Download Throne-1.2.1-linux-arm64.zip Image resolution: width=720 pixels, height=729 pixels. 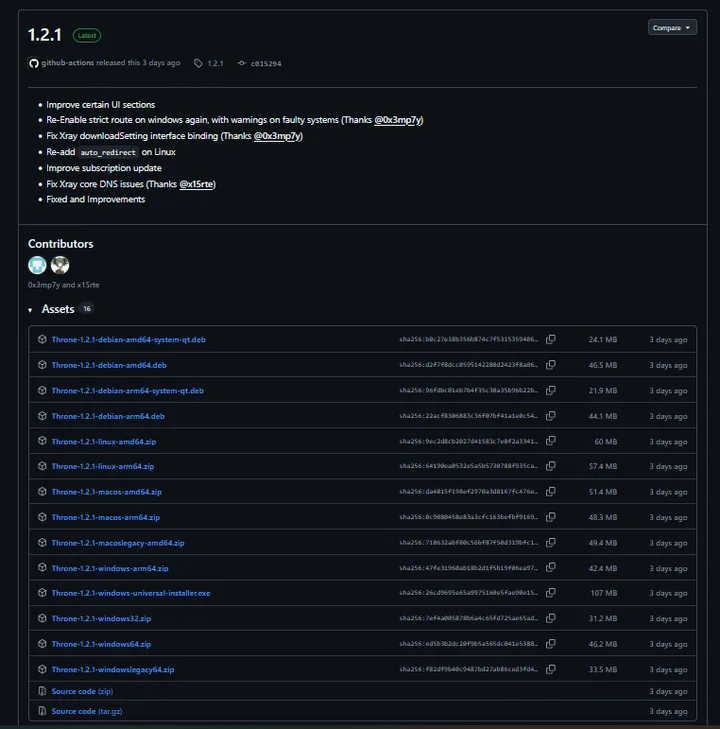point(103,466)
